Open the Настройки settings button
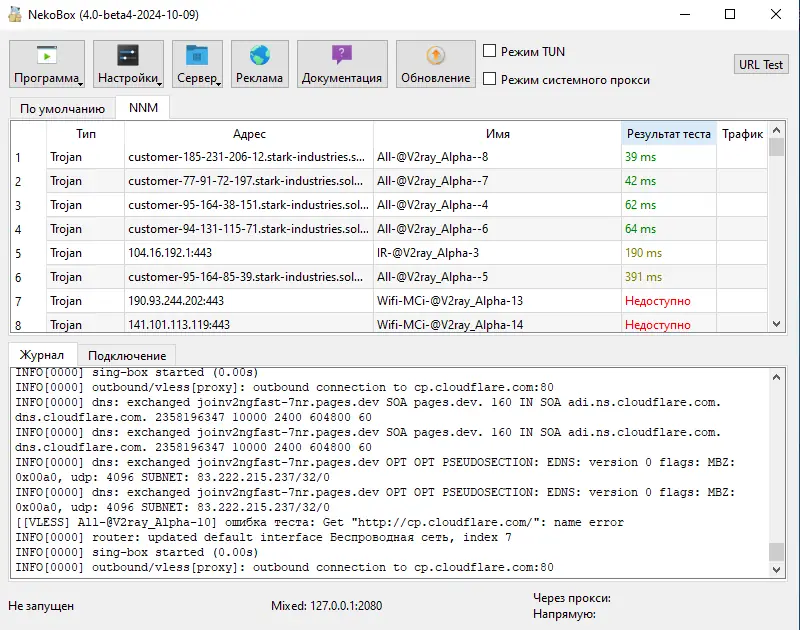The image size is (800, 630). (x=128, y=64)
